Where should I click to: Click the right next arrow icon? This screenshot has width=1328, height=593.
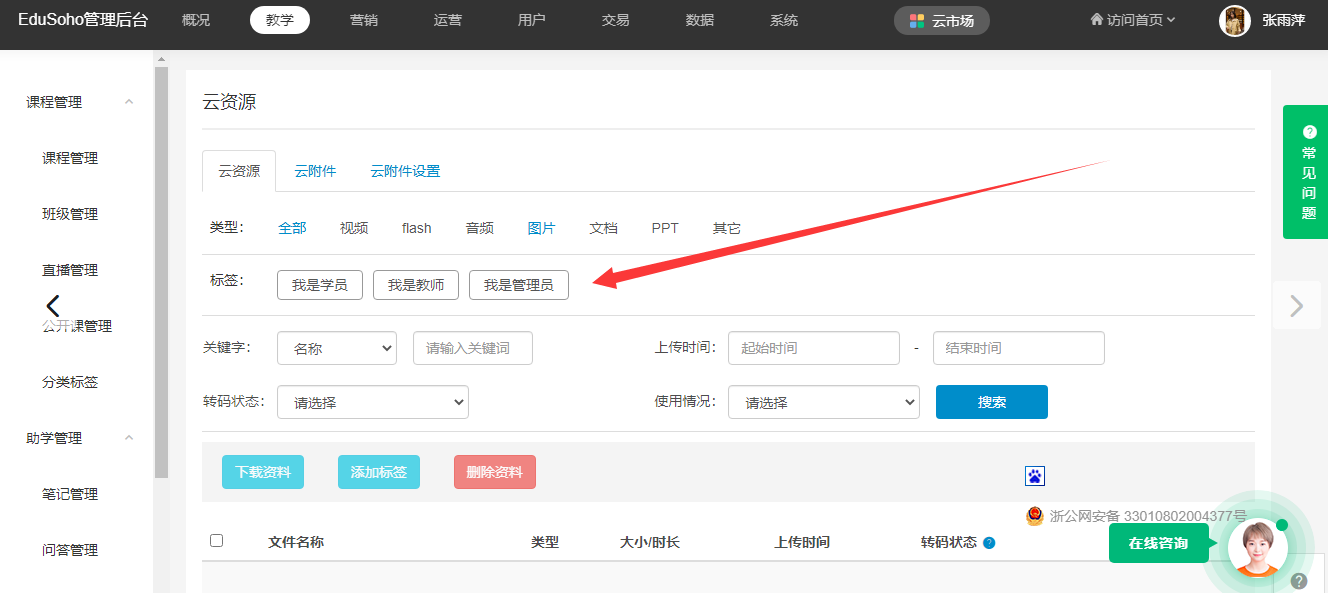click(x=1297, y=305)
